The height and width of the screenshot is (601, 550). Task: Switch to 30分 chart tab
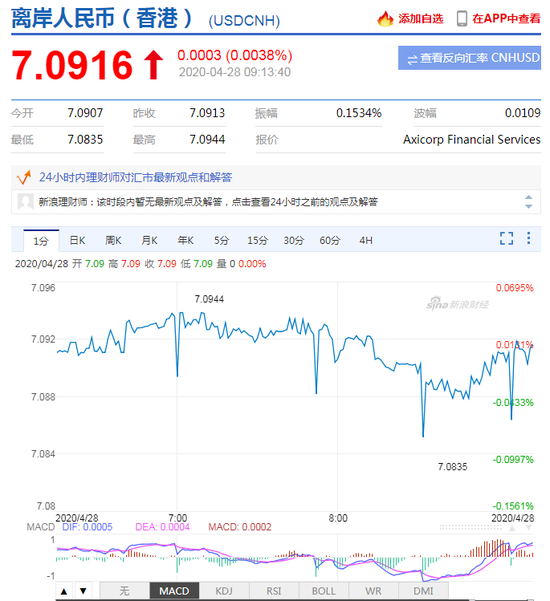pyautogui.click(x=293, y=240)
